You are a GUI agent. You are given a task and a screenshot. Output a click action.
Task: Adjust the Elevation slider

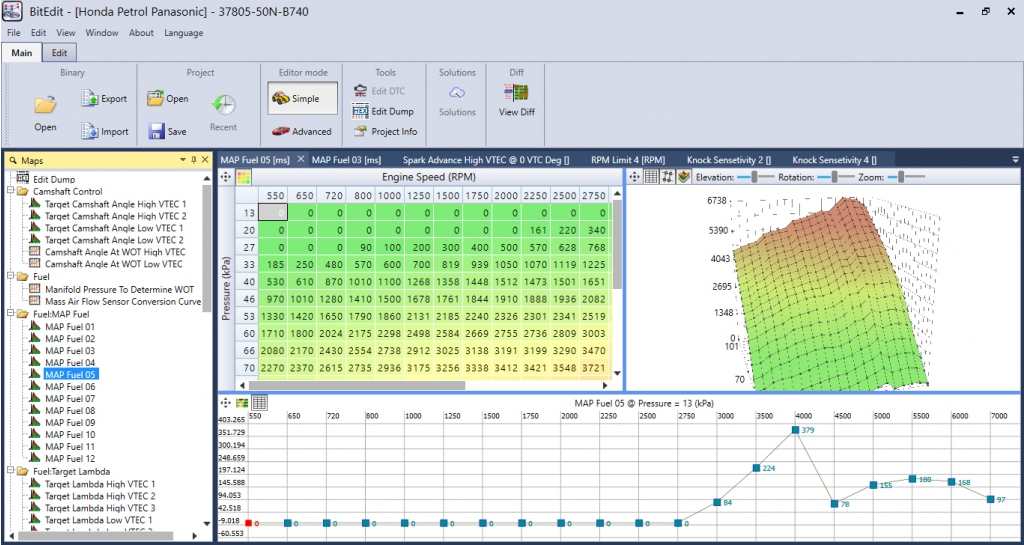click(x=756, y=177)
